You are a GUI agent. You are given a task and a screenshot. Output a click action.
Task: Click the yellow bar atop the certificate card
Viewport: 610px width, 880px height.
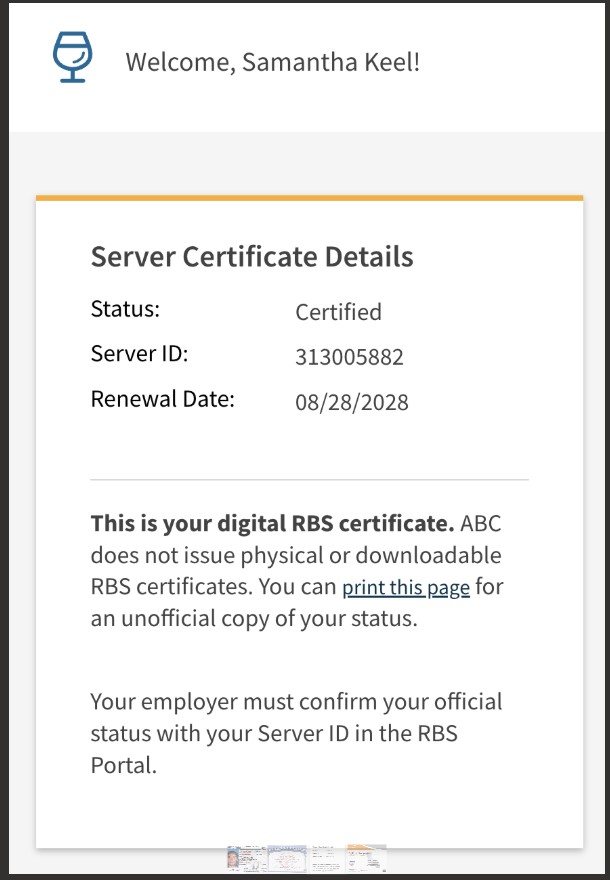tap(309, 198)
